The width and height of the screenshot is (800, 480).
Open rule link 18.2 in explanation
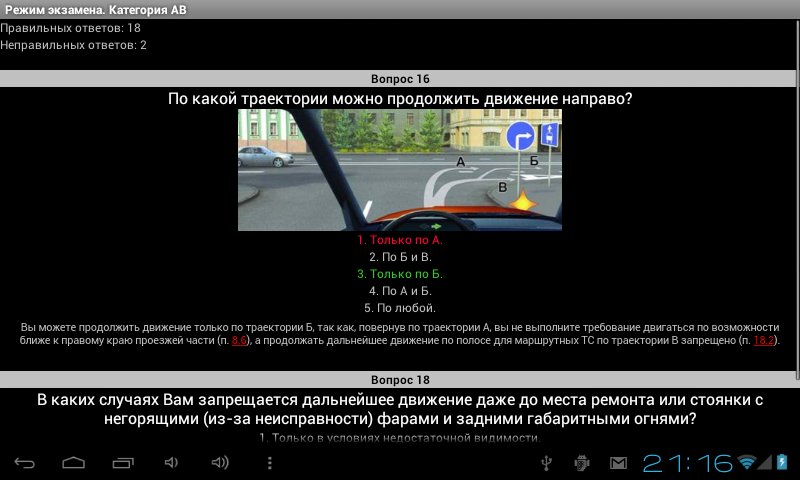click(x=763, y=340)
